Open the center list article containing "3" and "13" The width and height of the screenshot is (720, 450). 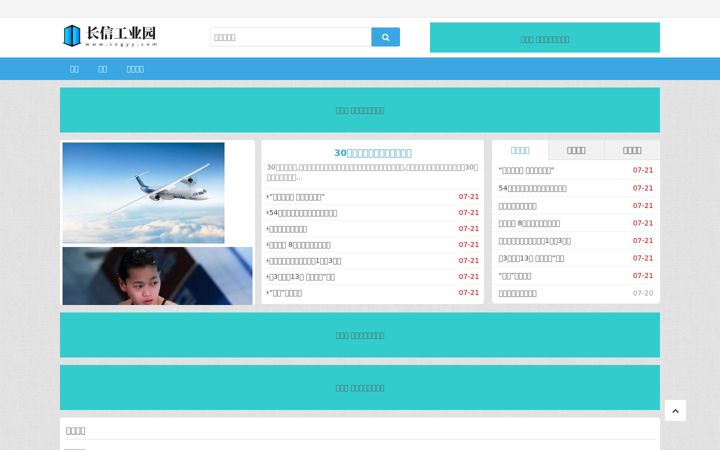point(302,277)
